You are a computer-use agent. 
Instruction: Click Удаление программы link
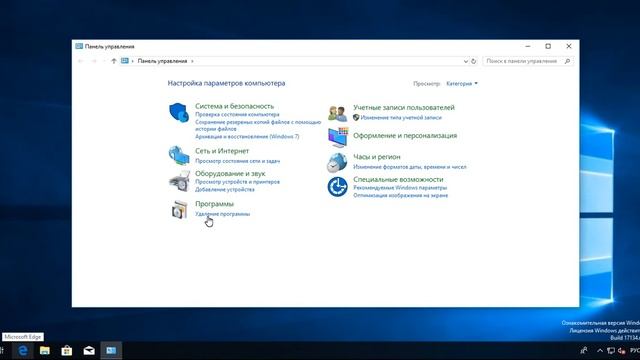click(222, 214)
